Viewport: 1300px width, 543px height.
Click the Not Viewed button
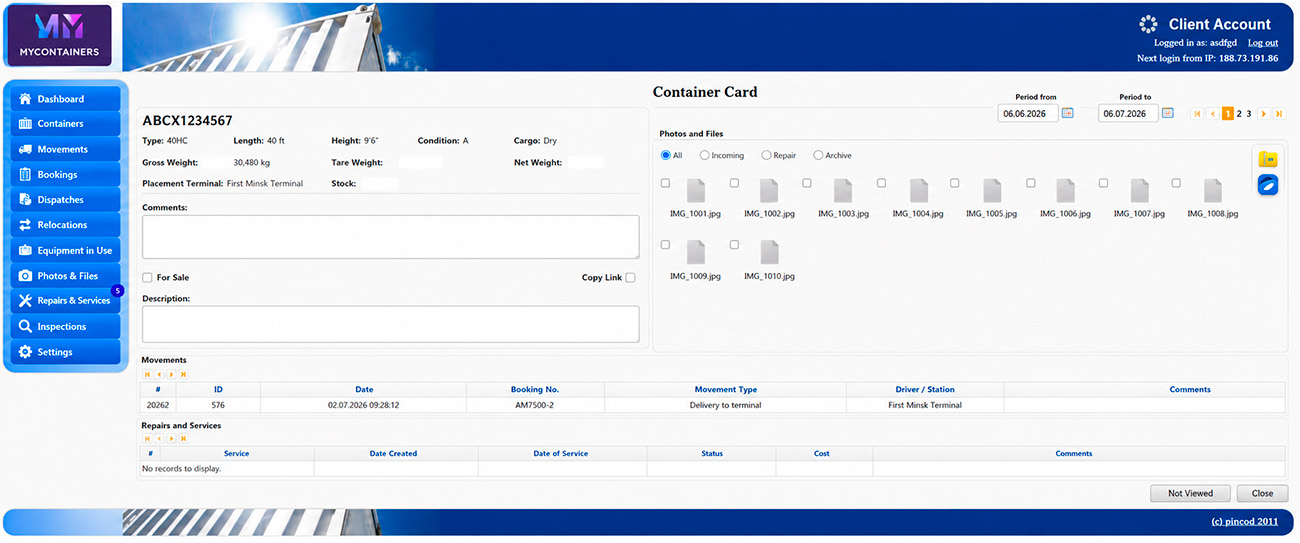click(1190, 493)
